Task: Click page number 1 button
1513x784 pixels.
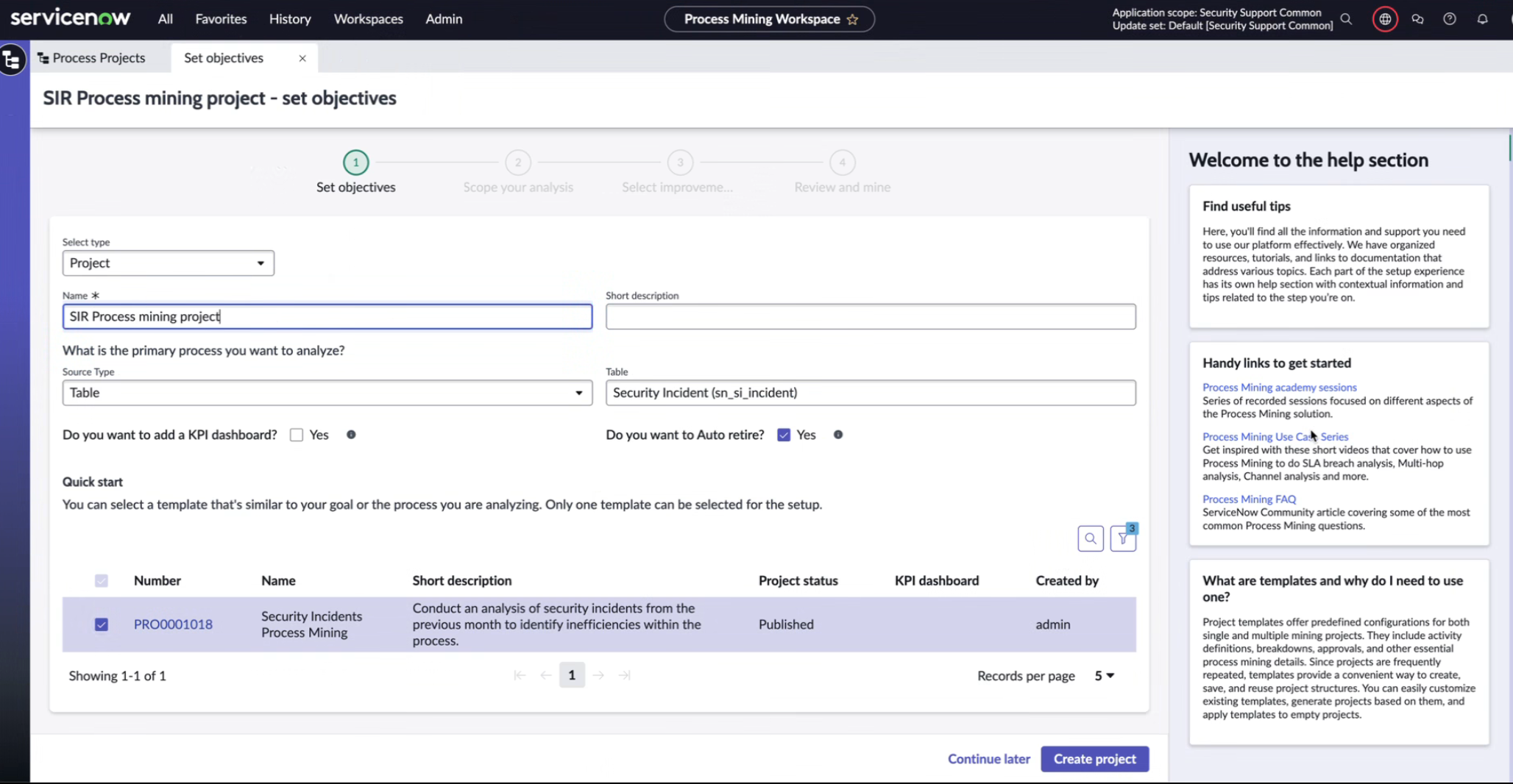Action: click(572, 675)
